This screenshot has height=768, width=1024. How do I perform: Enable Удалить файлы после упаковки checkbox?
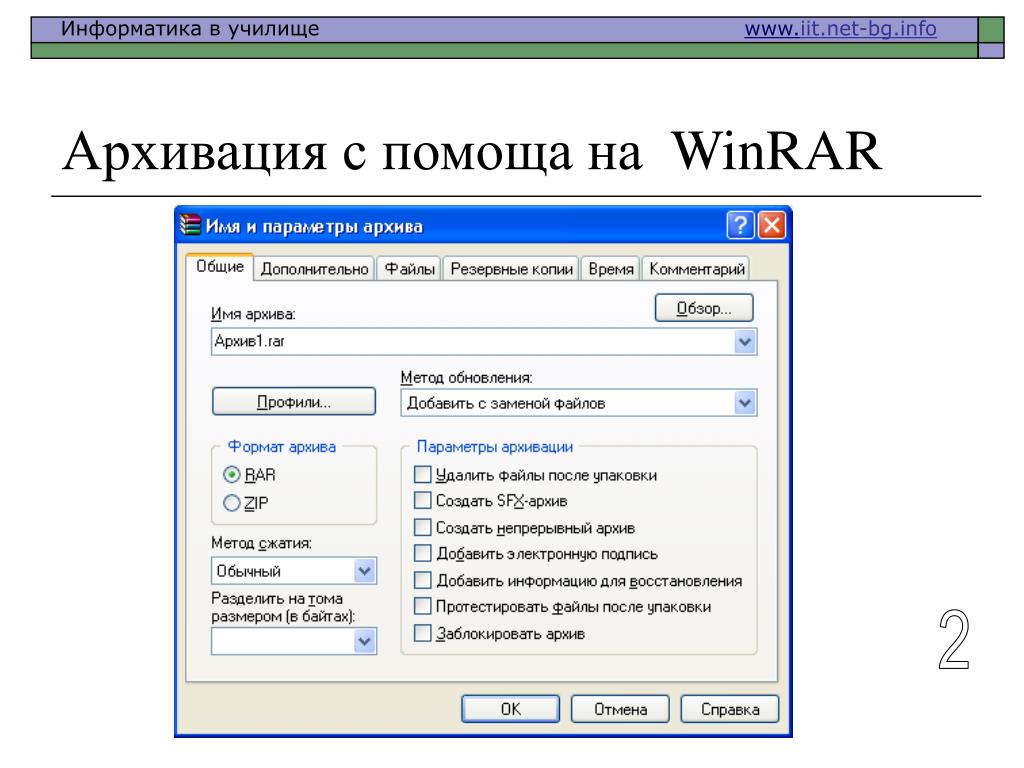pyautogui.click(x=423, y=474)
